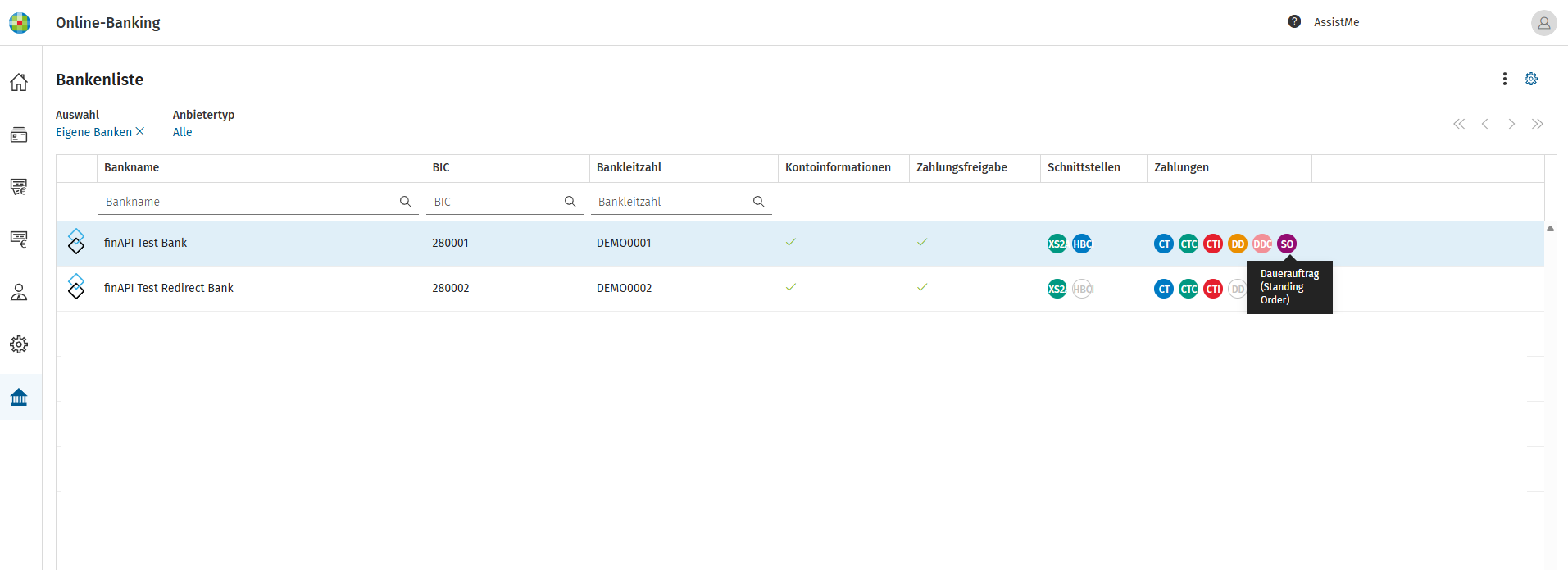Click the pink DDC badge
The height and width of the screenshot is (570, 1568).
(x=1262, y=244)
